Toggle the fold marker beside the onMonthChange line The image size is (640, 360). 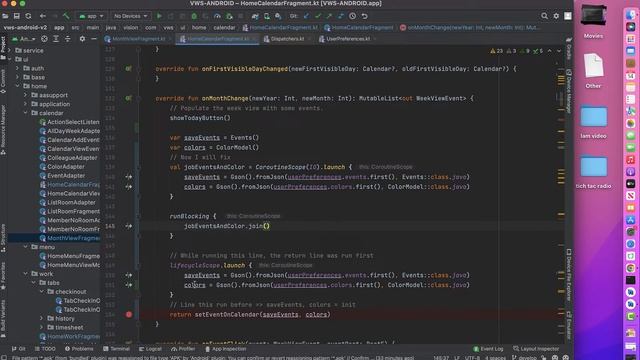coord(138,98)
